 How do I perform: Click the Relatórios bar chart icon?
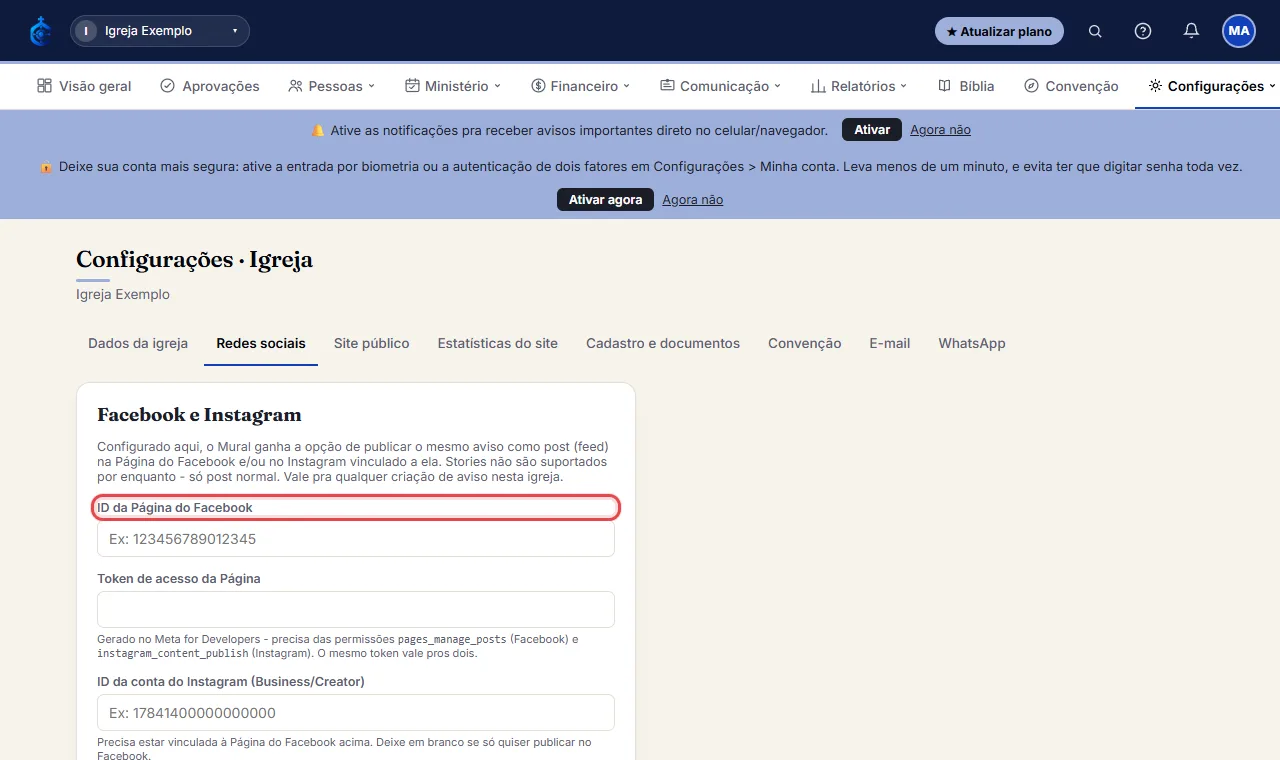pos(818,86)
